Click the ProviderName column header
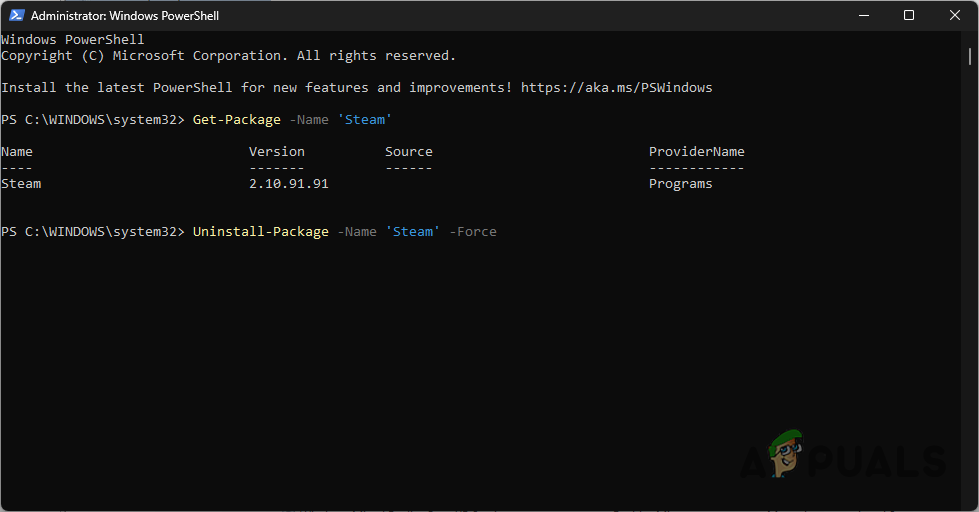979x512 pixels. [696, 152]
